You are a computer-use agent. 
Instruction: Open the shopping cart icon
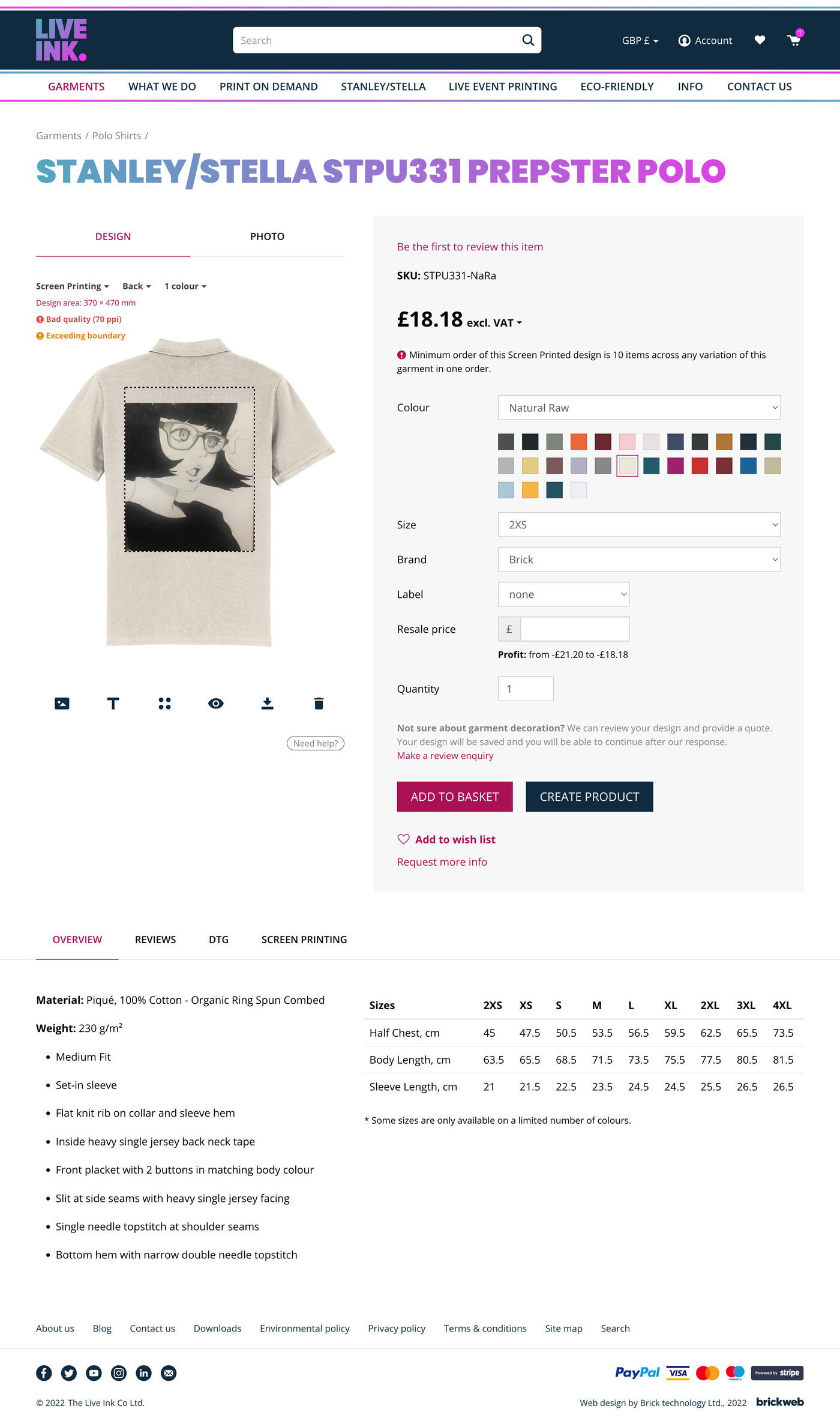tap(794, 40)
